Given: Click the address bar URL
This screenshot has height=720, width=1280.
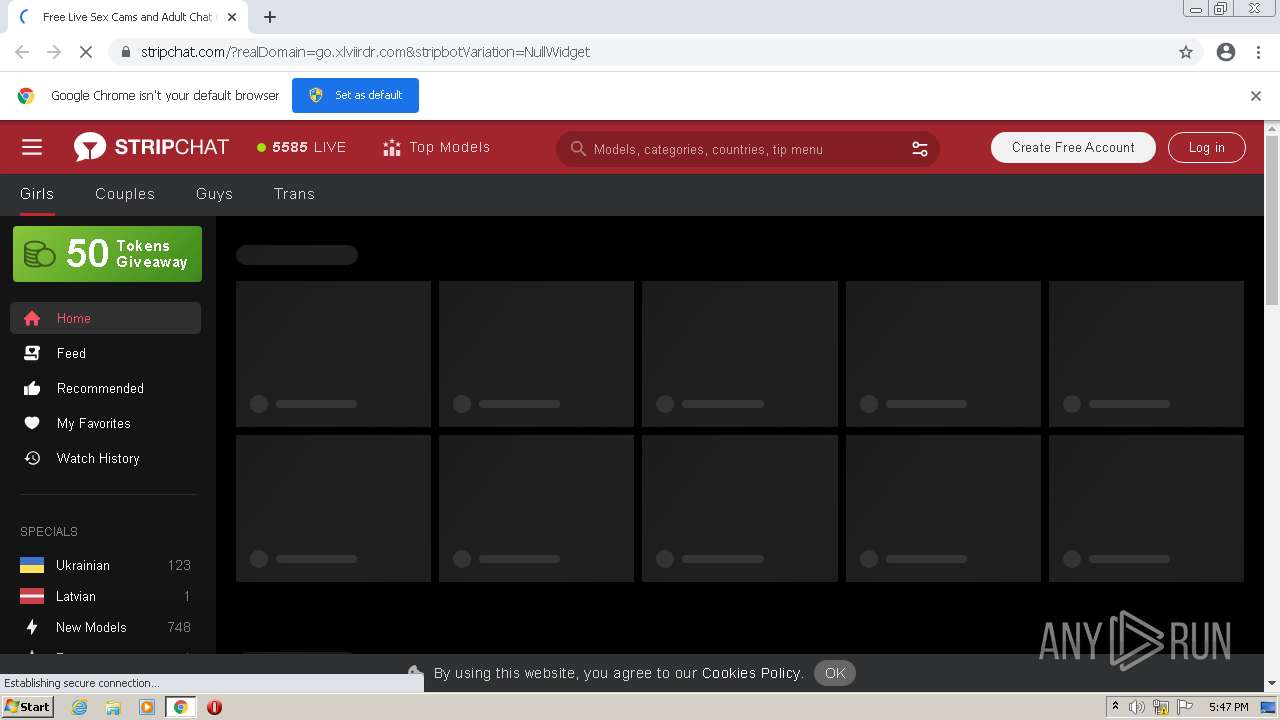Looking at the screenshot, I should [x=365, y=52].
